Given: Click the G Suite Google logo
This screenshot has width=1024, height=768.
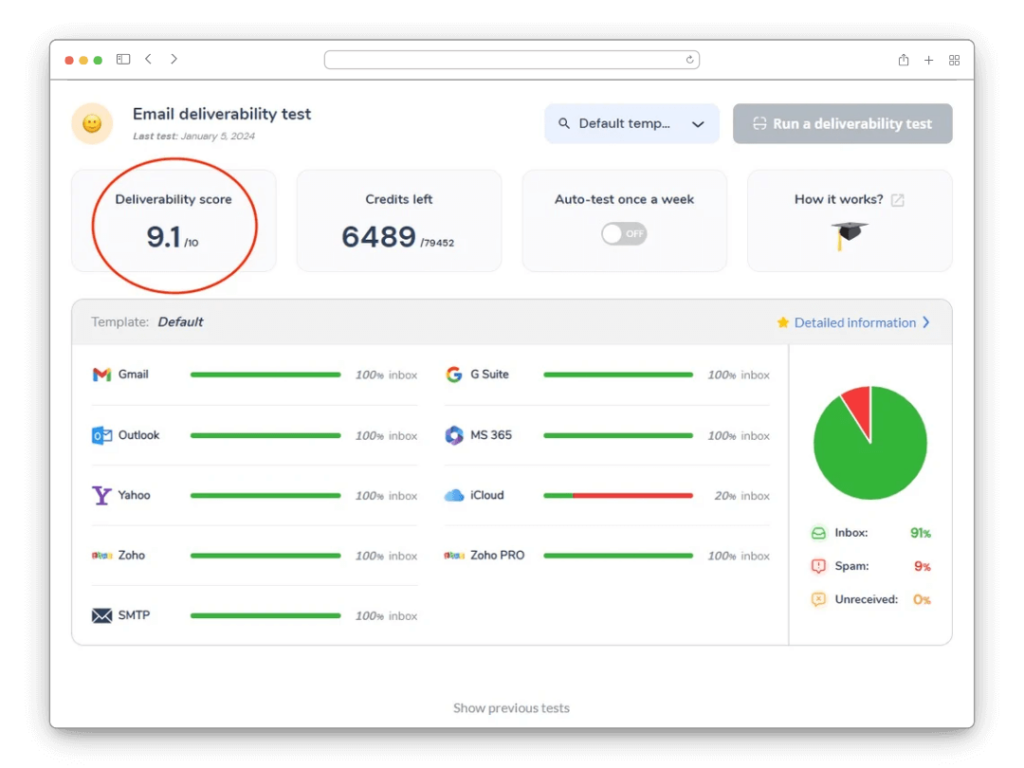Looking at the screenshot, I should tap(454, 375).
